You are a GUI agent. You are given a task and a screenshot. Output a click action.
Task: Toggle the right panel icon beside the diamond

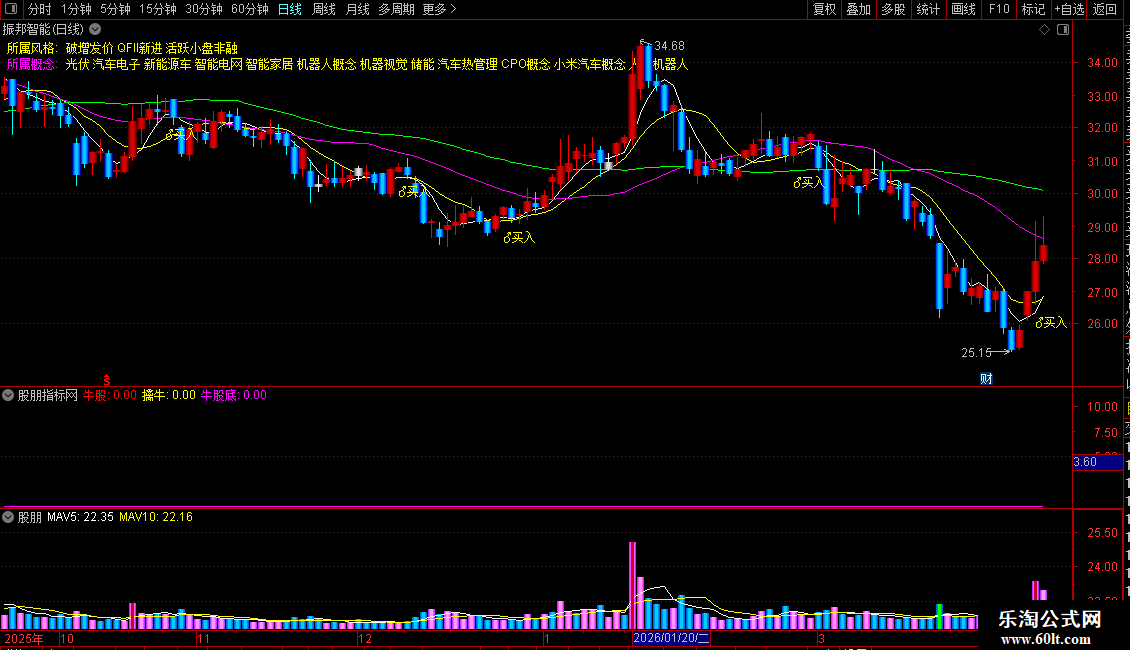(x=1063, y=30)
